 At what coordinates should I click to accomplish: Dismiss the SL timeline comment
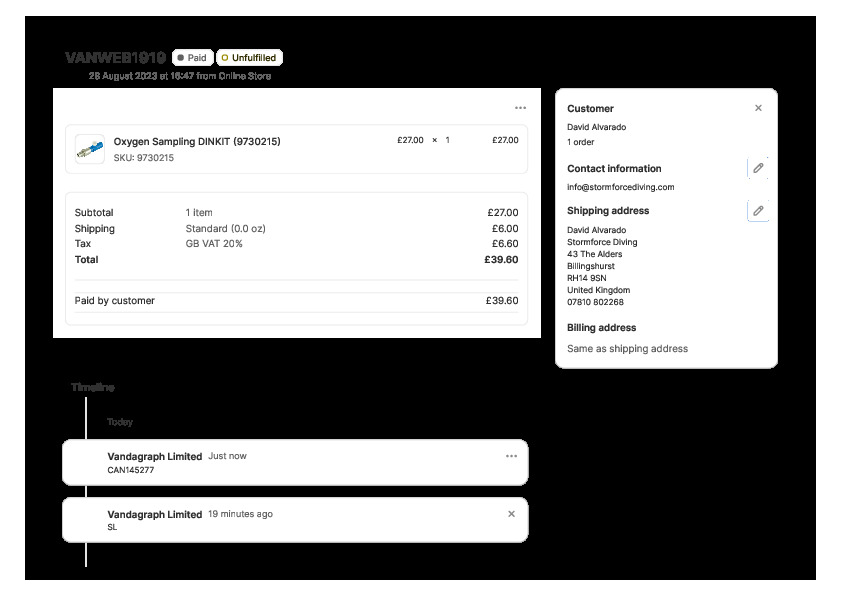tap(511, 514)
